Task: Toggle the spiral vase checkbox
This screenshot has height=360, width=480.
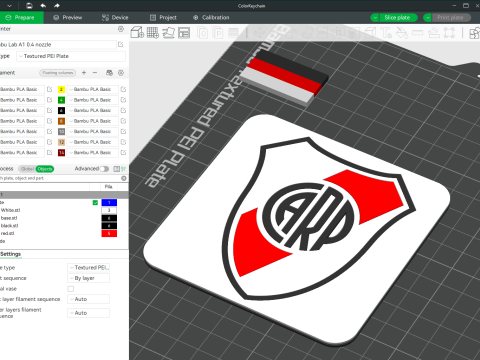Action: click(71, 289)
